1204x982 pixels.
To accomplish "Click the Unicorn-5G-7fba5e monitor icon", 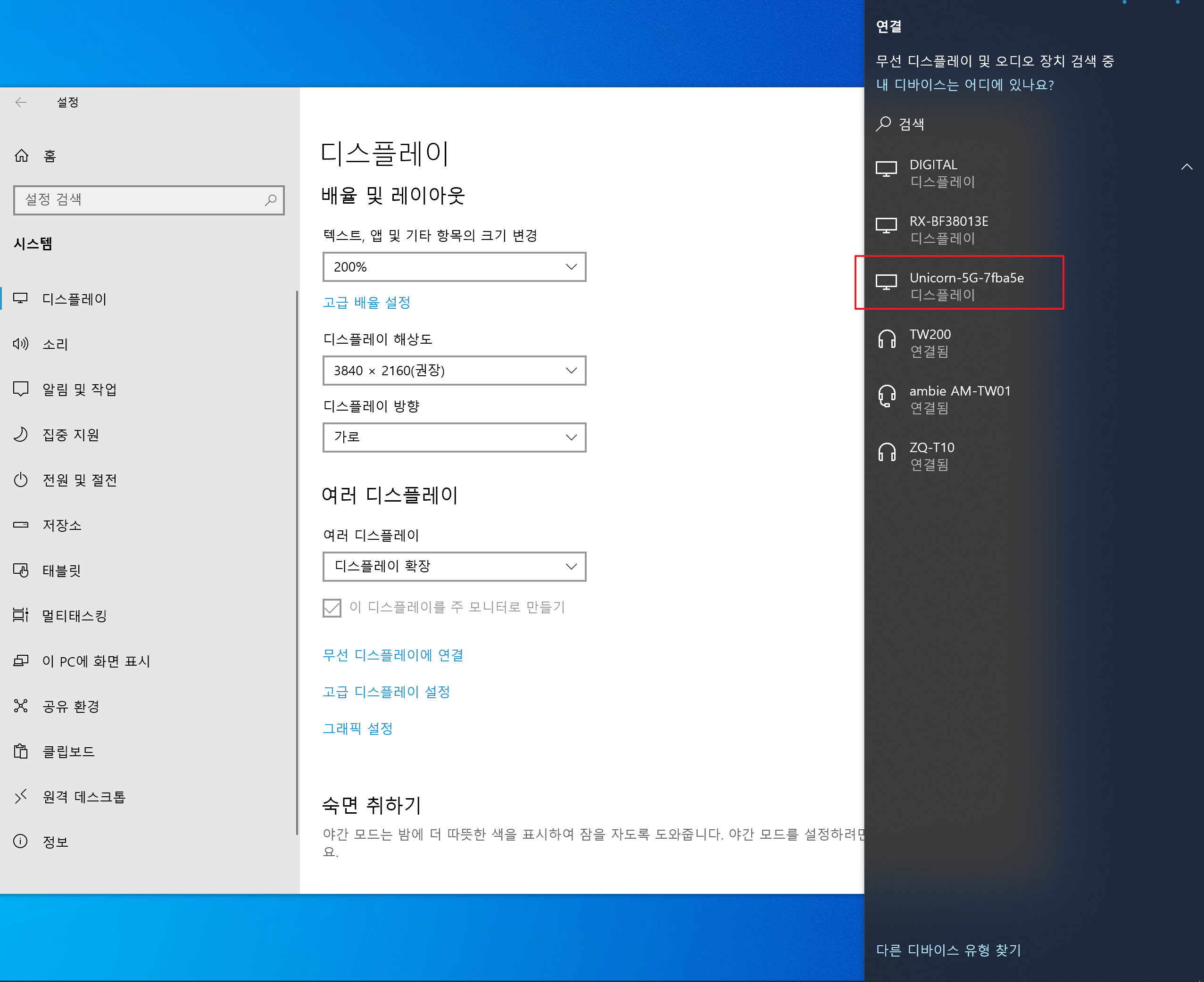I will (887, 282).
